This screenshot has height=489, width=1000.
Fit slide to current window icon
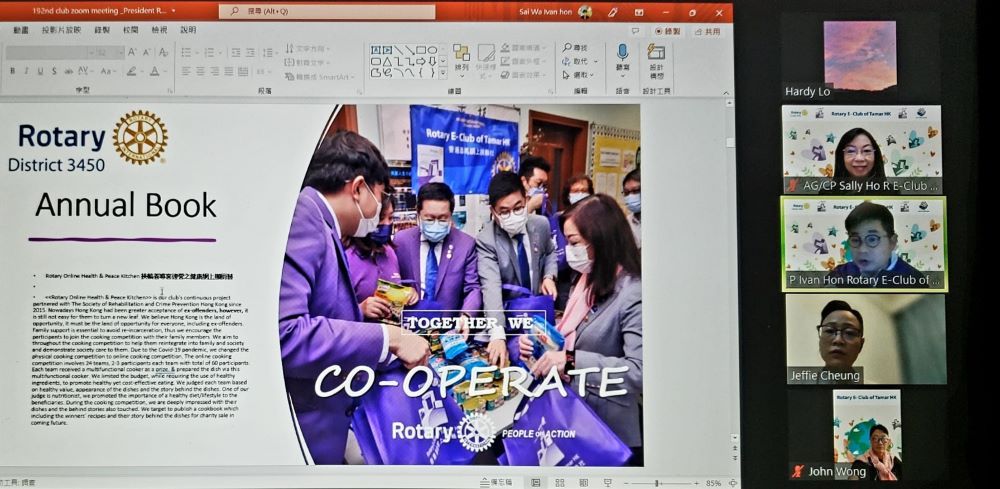pyautogui.click(x=732, y=483)
